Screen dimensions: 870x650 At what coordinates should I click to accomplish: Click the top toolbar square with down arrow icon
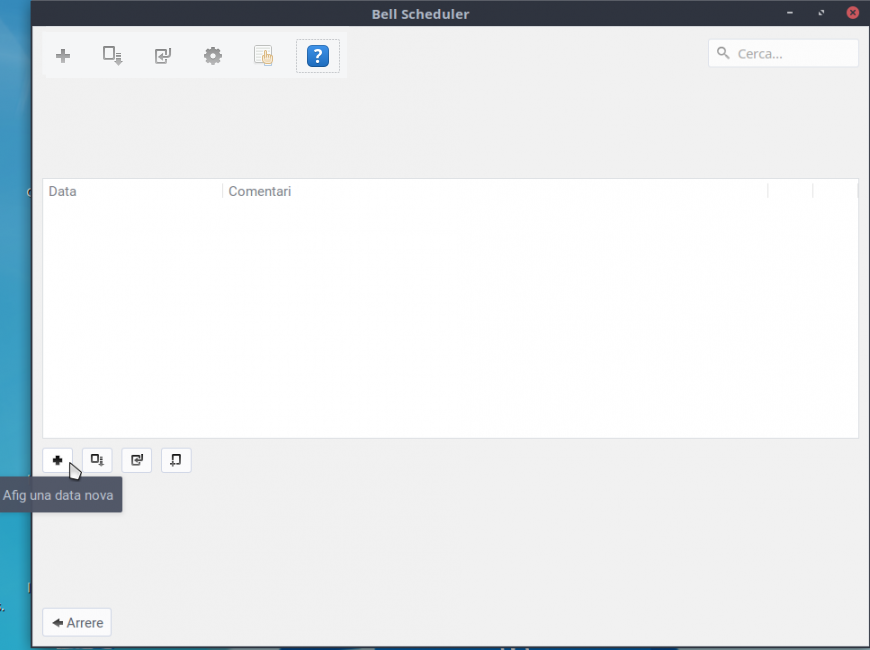coord(113,56)
